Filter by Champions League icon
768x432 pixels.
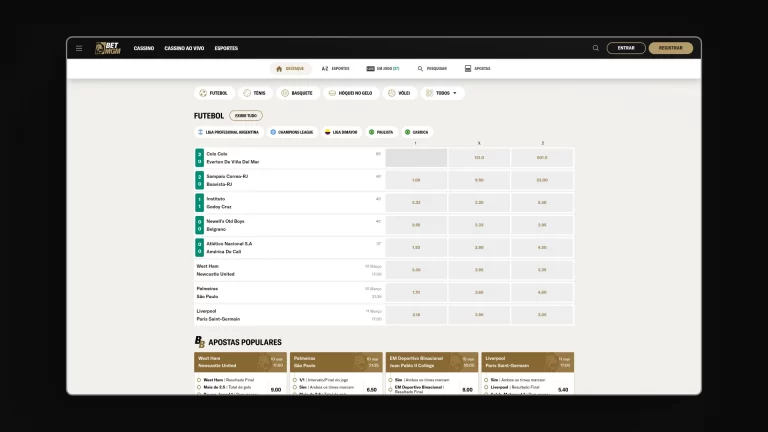coord(273,132)
